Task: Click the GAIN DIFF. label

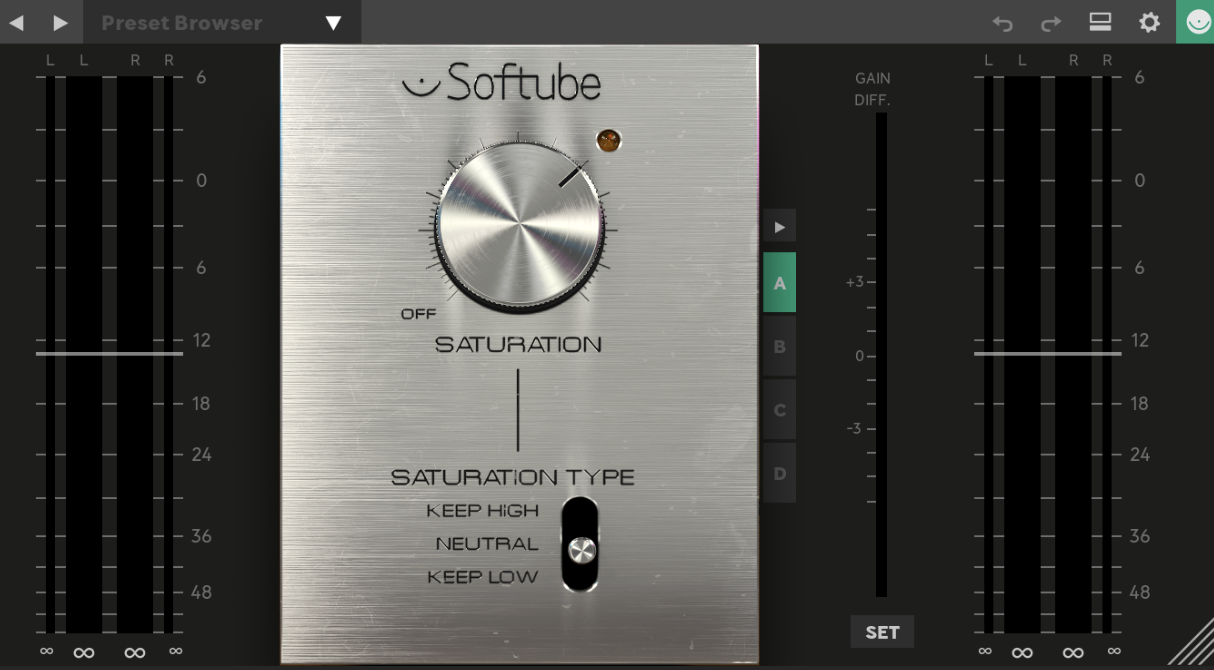Action: click(872, 89)
